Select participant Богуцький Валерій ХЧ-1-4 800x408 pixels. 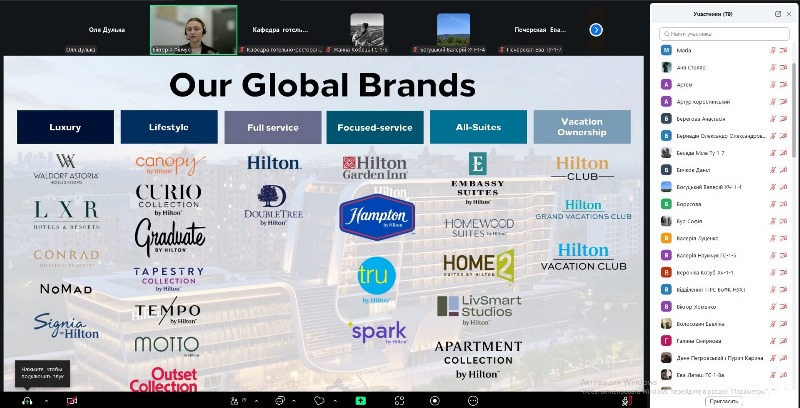click(725, 187)
